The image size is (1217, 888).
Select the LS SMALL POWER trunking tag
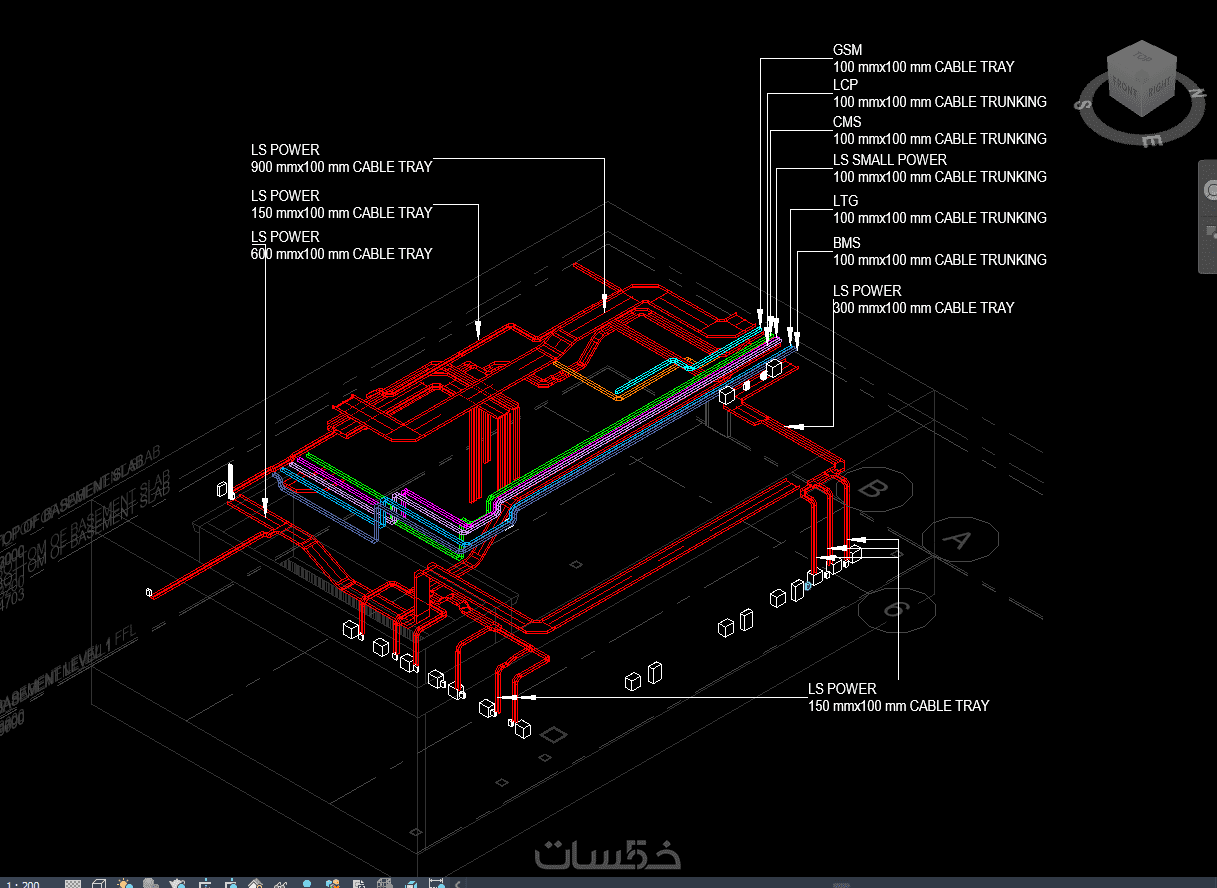pyautogui.click(x=940, y=168)
